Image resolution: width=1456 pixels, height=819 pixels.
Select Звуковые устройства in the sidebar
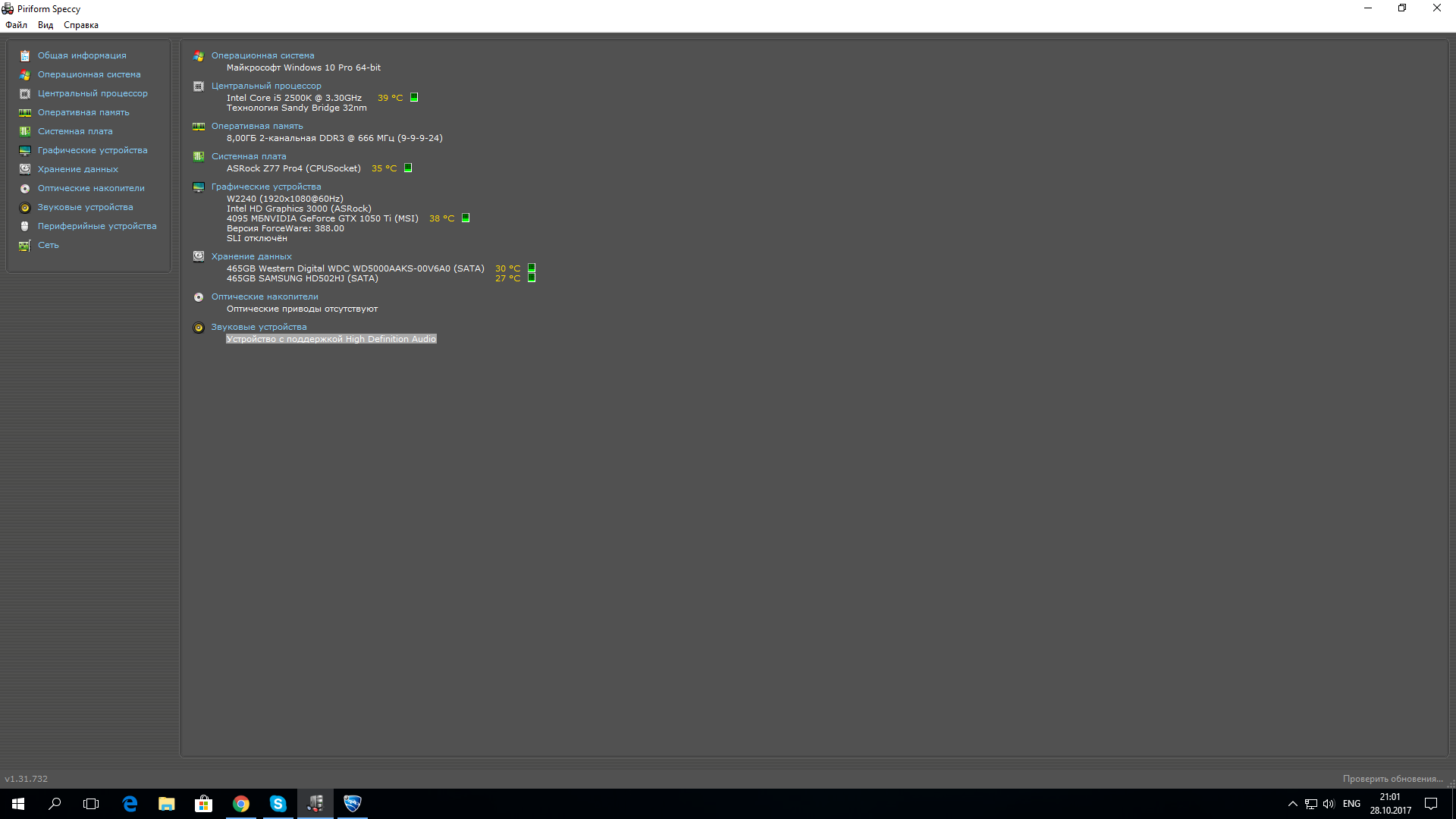tap(86, 207)
